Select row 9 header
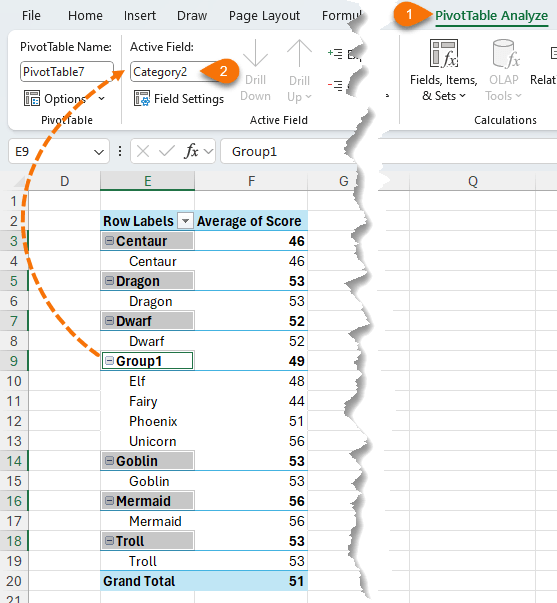This screenshot has width=557, height=603. [14, 361]
